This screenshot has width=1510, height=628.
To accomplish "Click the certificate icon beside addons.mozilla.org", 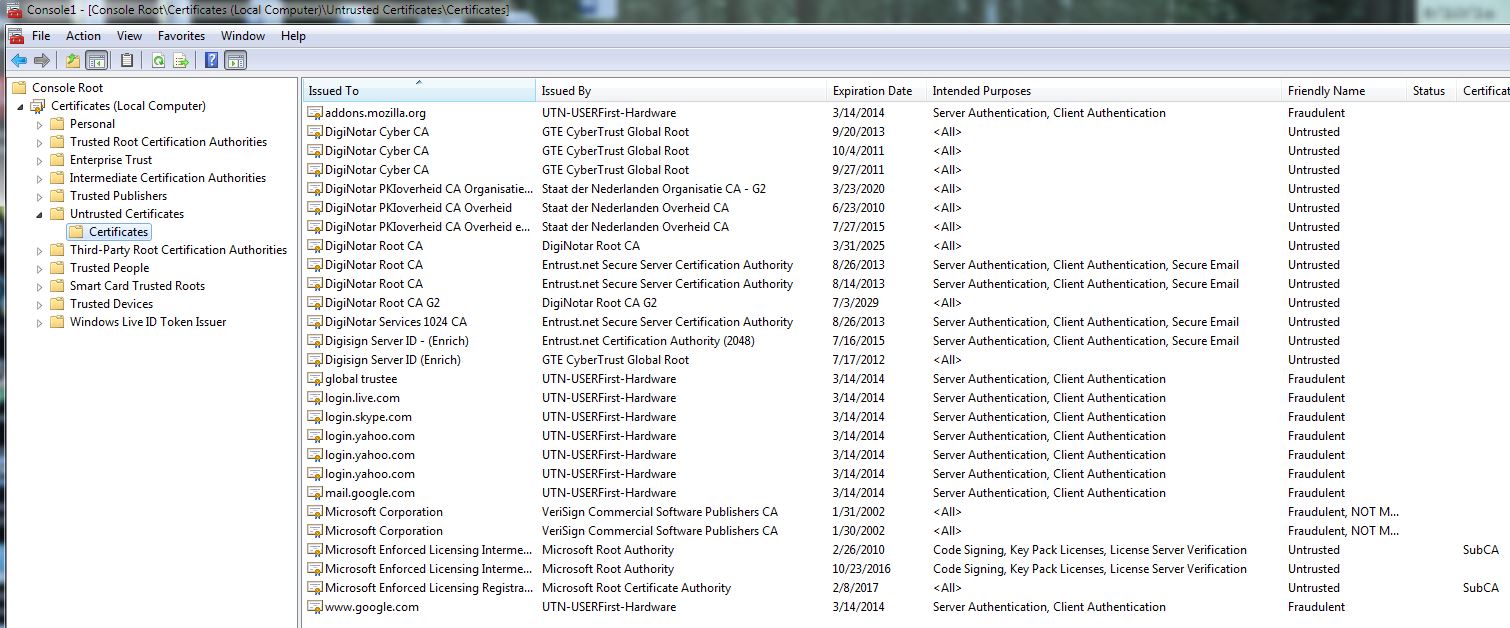I will coord(315,113).
